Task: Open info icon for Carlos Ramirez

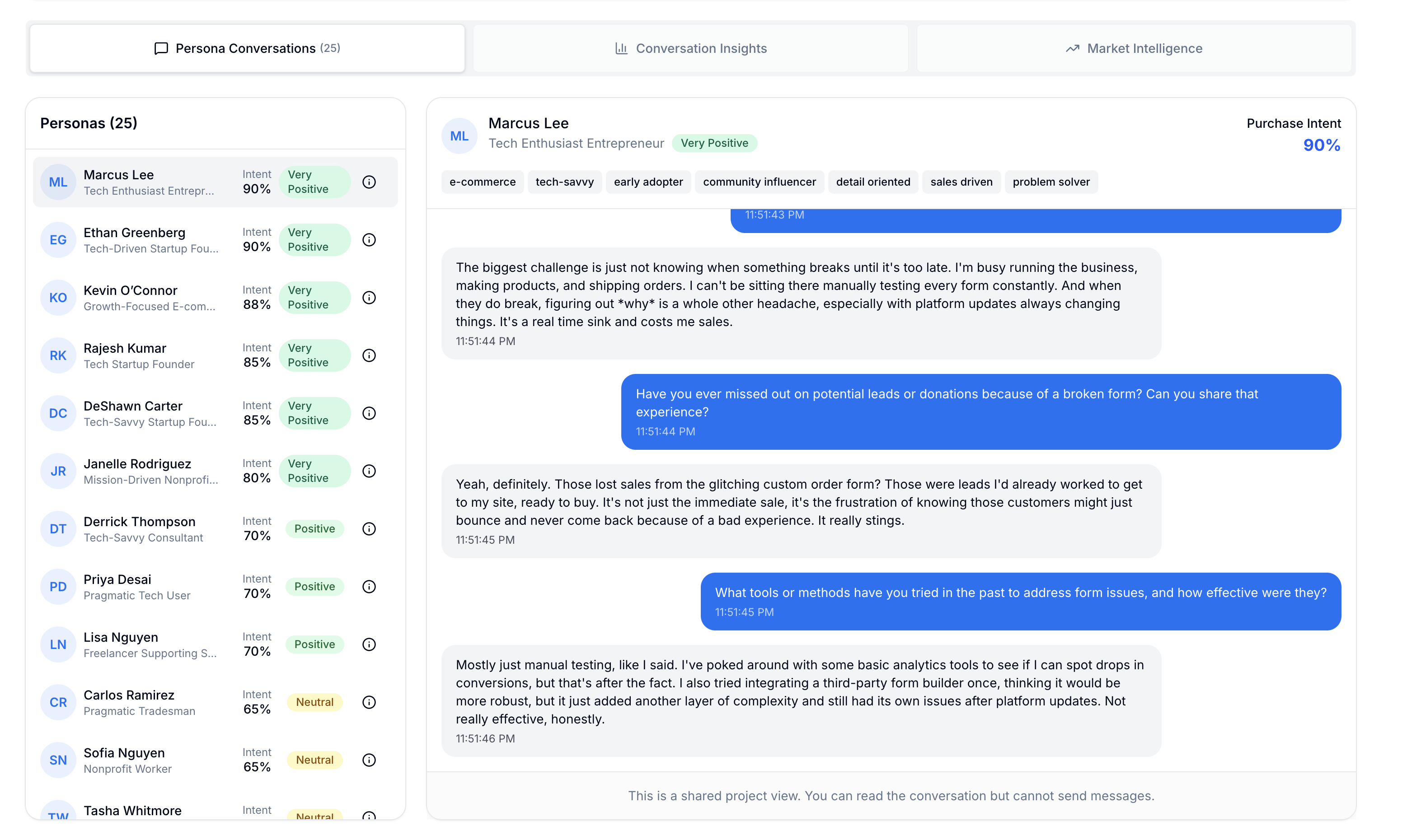Action: click(369, 702)
